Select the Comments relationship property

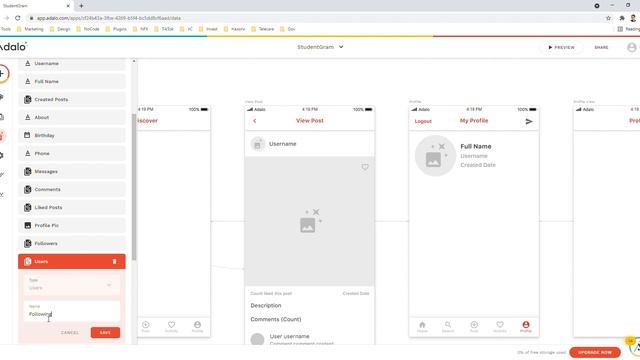click(72, 189)
